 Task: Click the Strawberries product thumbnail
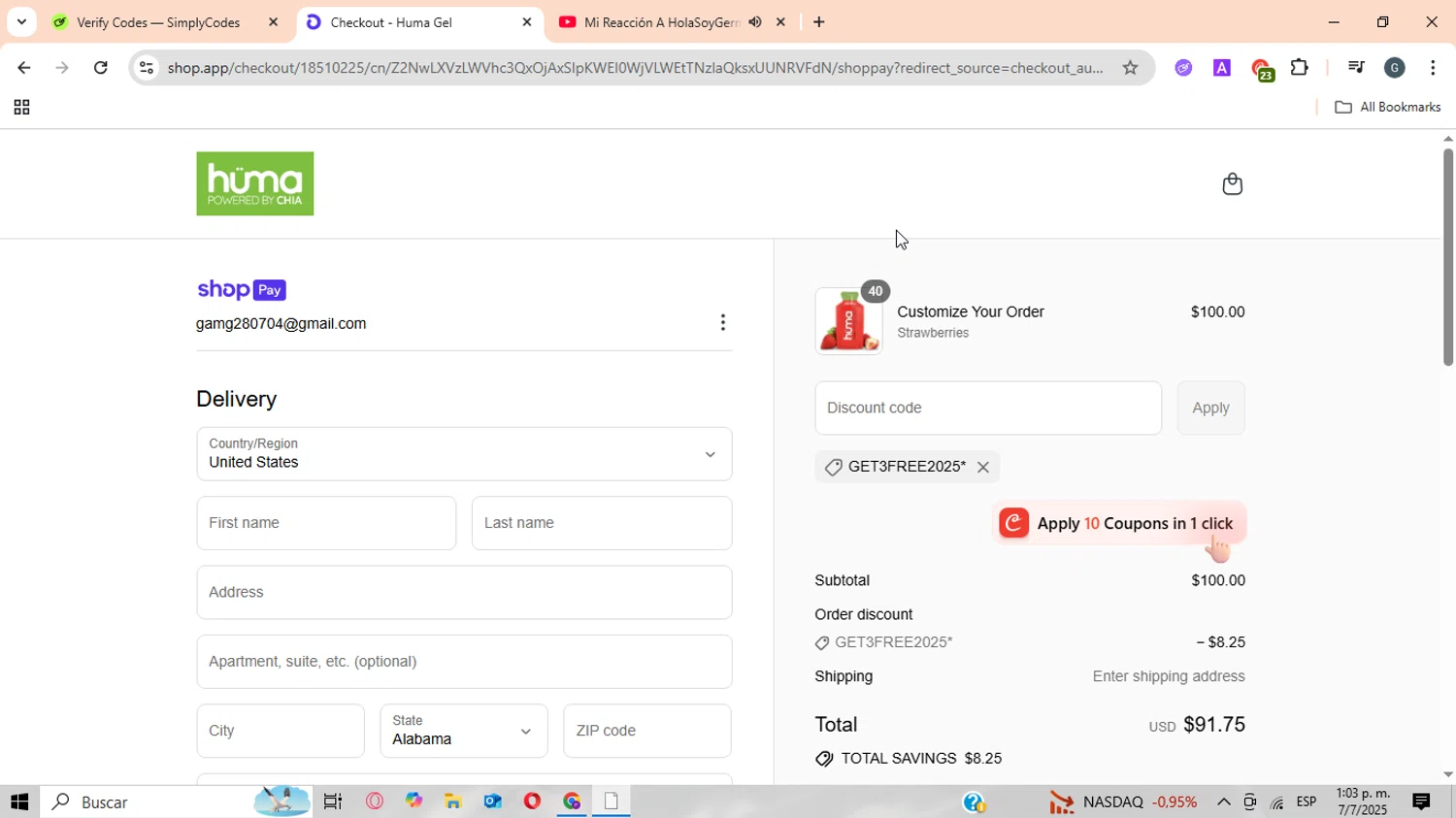(849, 321)
